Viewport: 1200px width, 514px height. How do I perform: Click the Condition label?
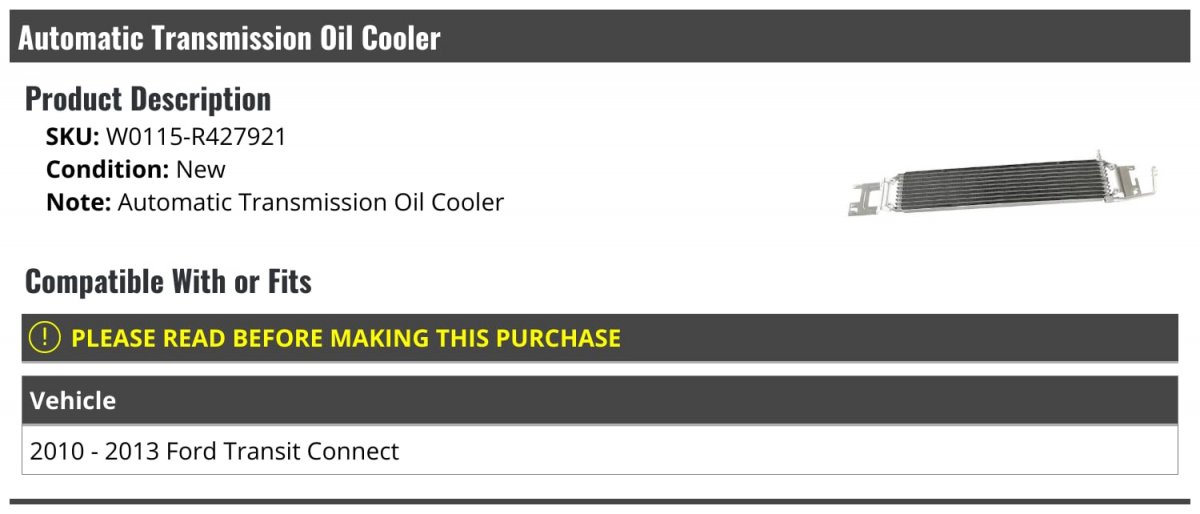(108, 169)
